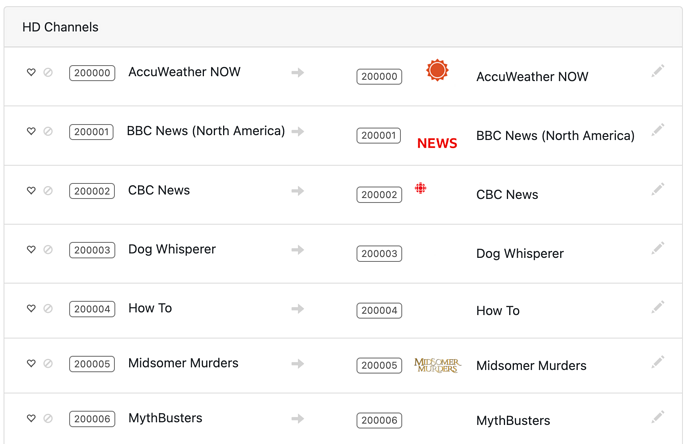Click left channel number 200002

tap(92, 191)
